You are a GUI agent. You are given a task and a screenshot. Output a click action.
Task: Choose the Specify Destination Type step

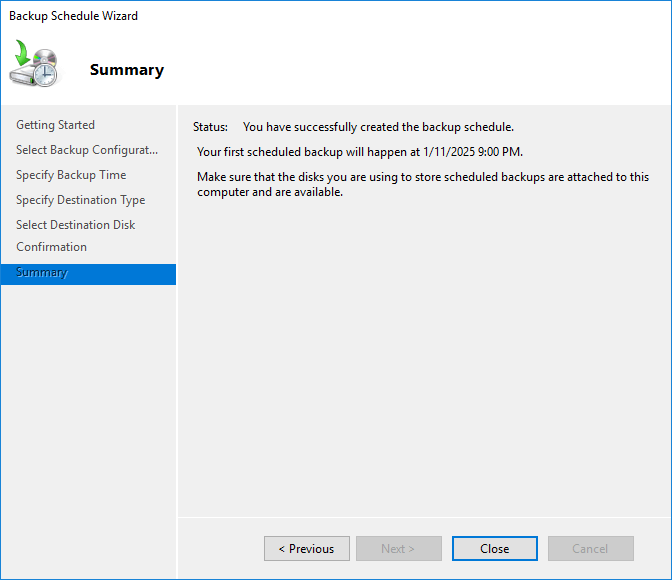[x=81, y=200]
